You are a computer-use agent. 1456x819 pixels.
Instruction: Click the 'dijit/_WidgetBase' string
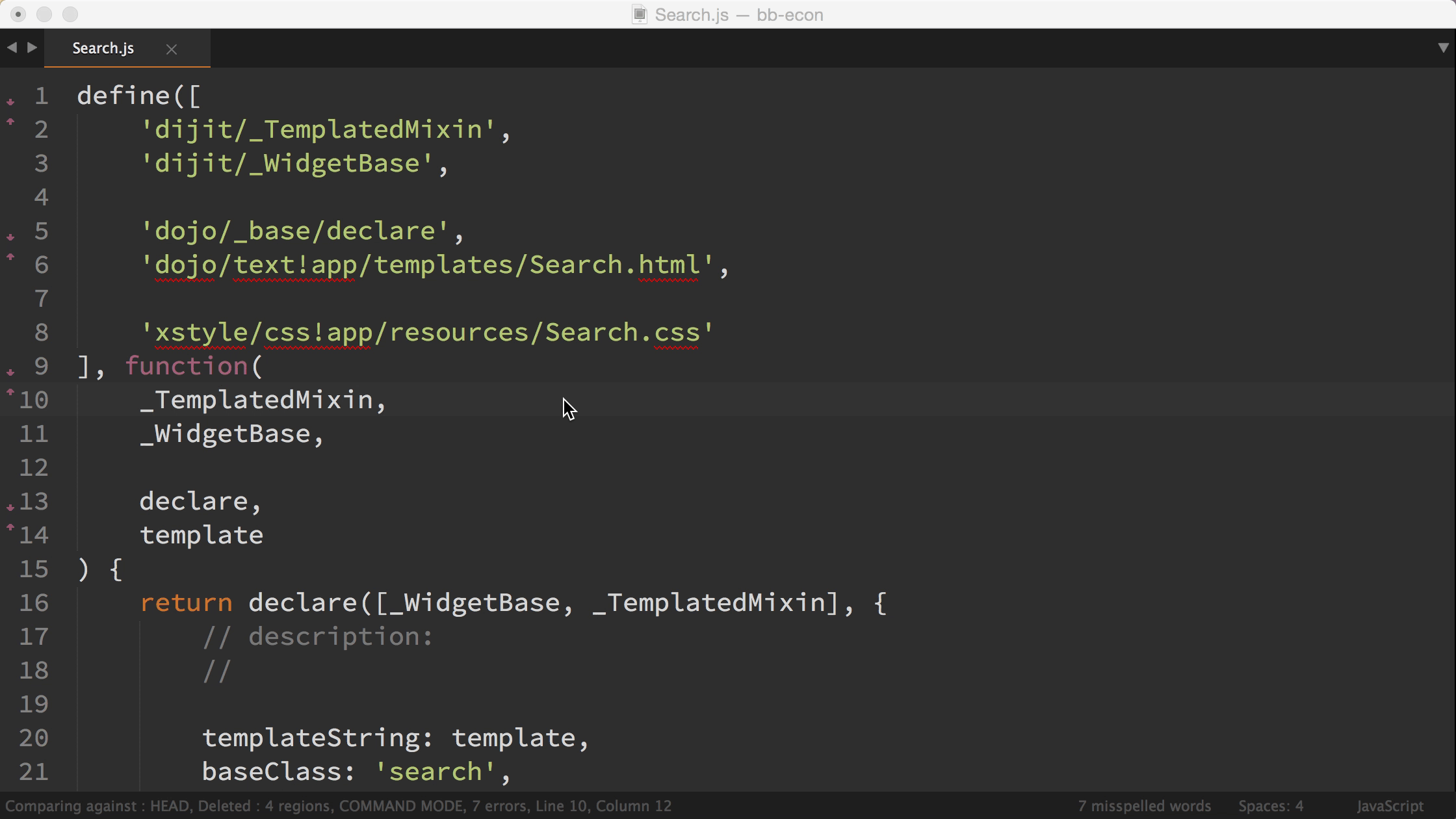click(x=287, y=163)
